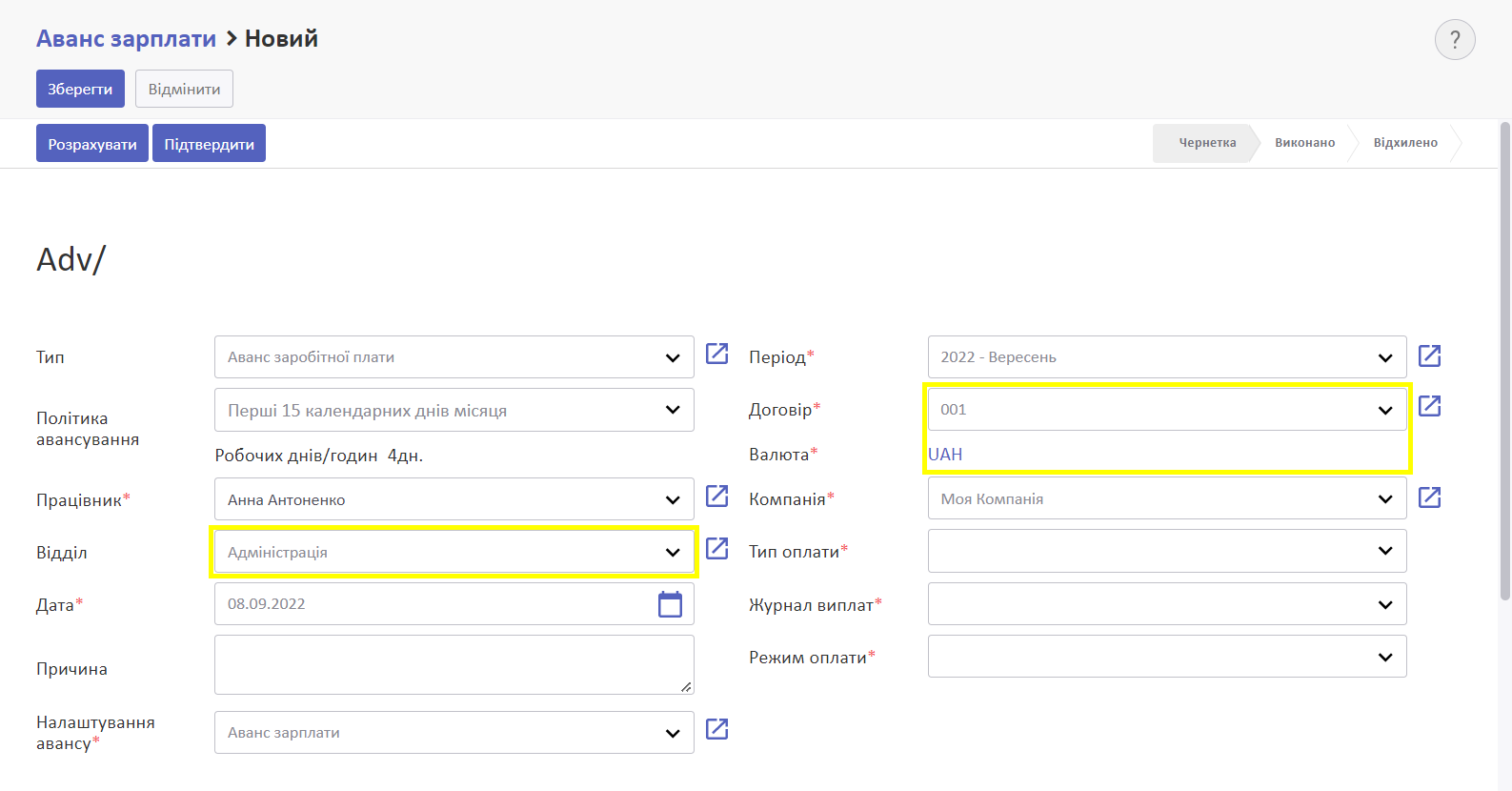Open the Працівник dropdown with Анна Антоненко
This screenshot has width=1512, height=791.
[x=454, y=499]
